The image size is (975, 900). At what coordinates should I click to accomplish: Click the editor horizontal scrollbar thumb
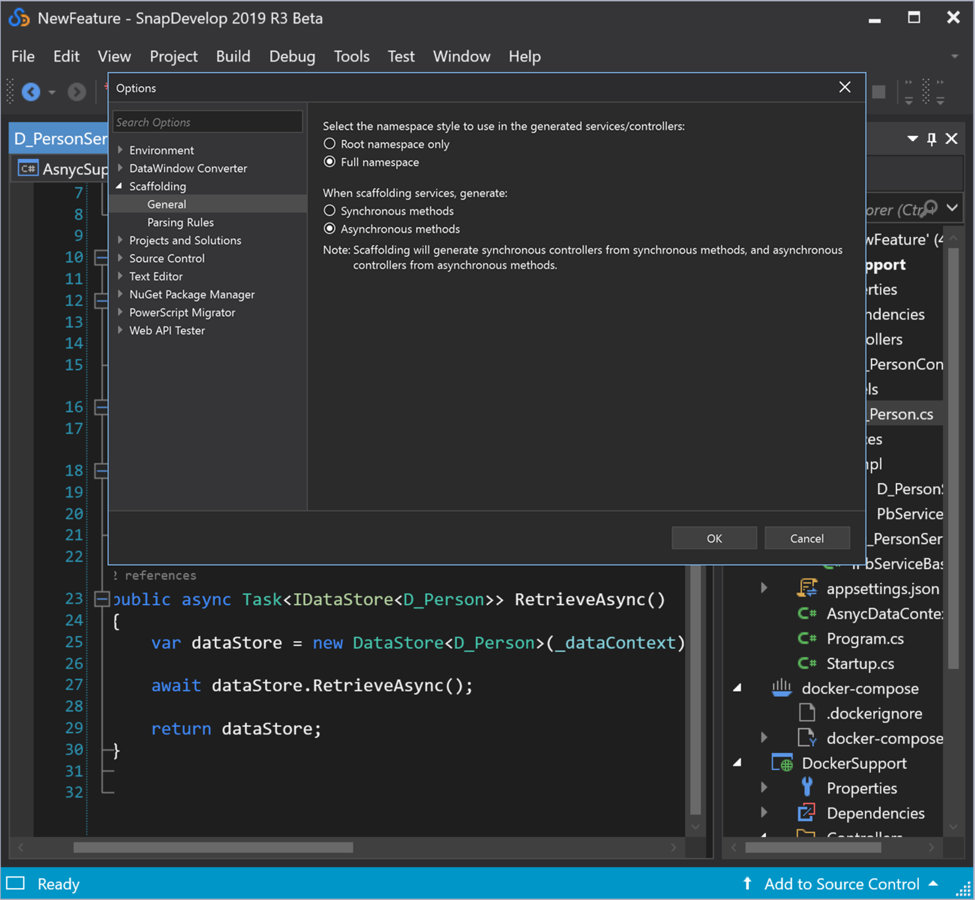213,847
